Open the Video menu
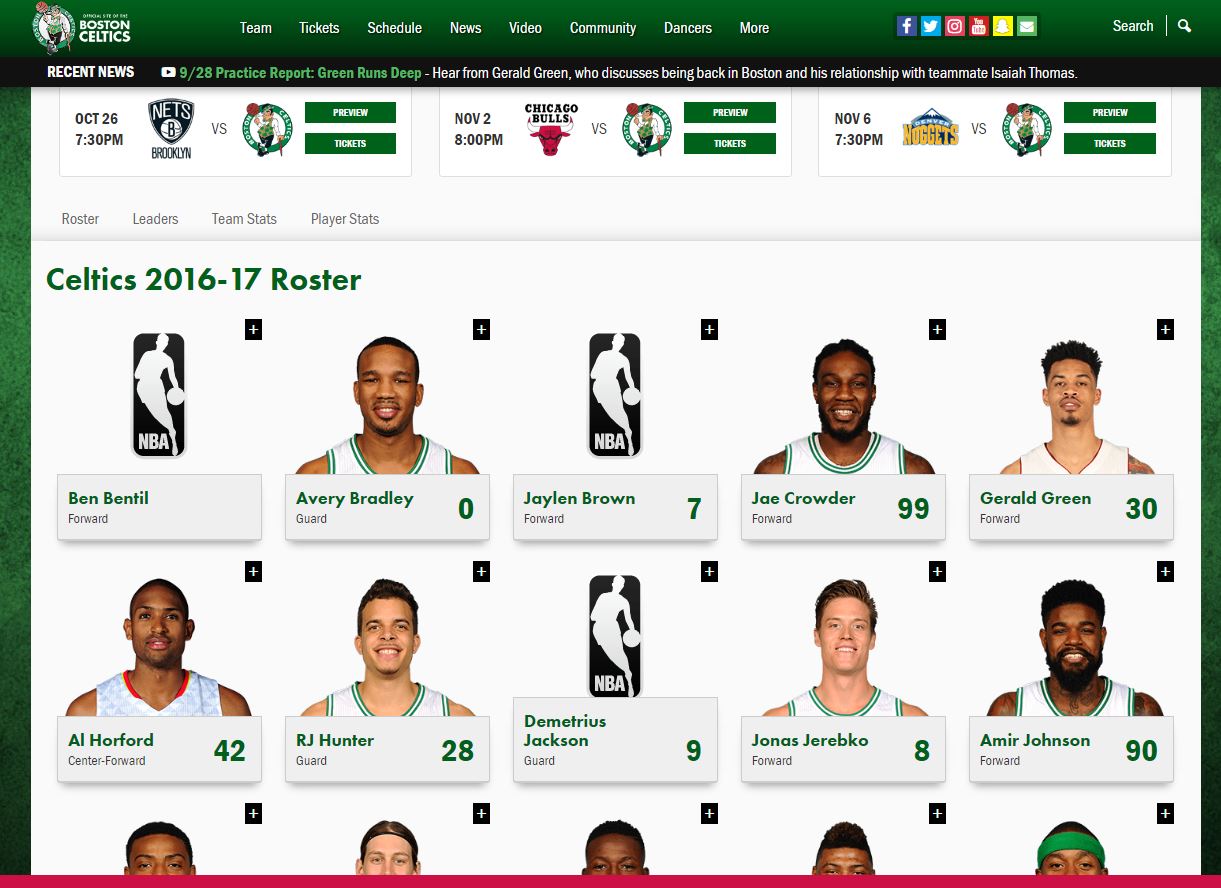 pyautogui.click(x=526, y=28)
